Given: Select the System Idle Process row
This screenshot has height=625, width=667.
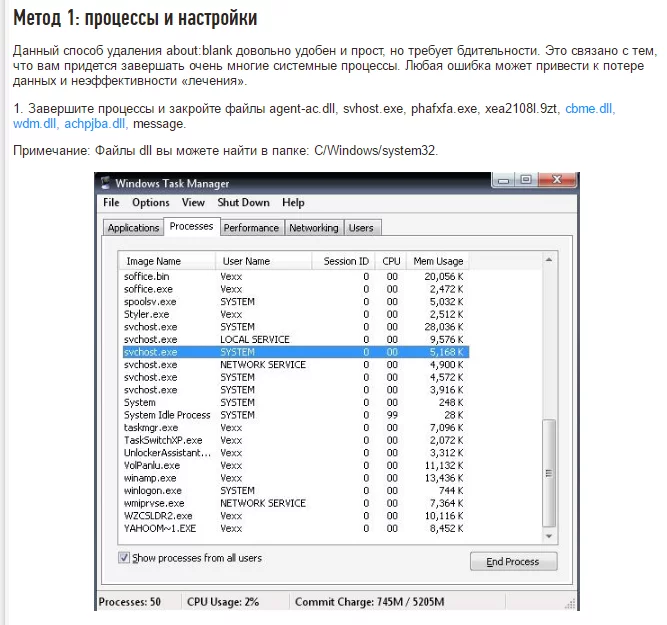Looking at the screenshot, I should point(294,415).
